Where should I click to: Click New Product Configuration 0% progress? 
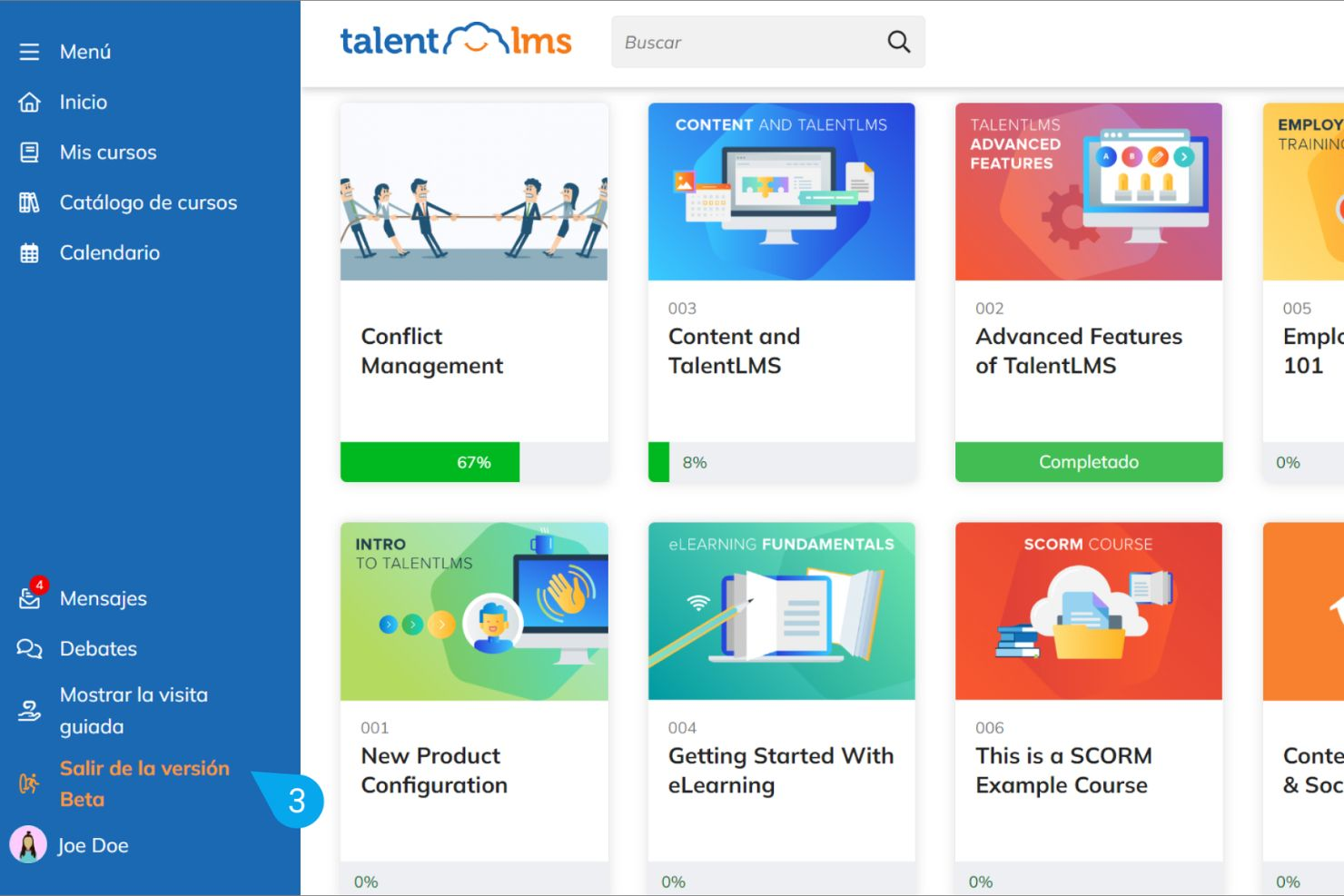(474, 879)
